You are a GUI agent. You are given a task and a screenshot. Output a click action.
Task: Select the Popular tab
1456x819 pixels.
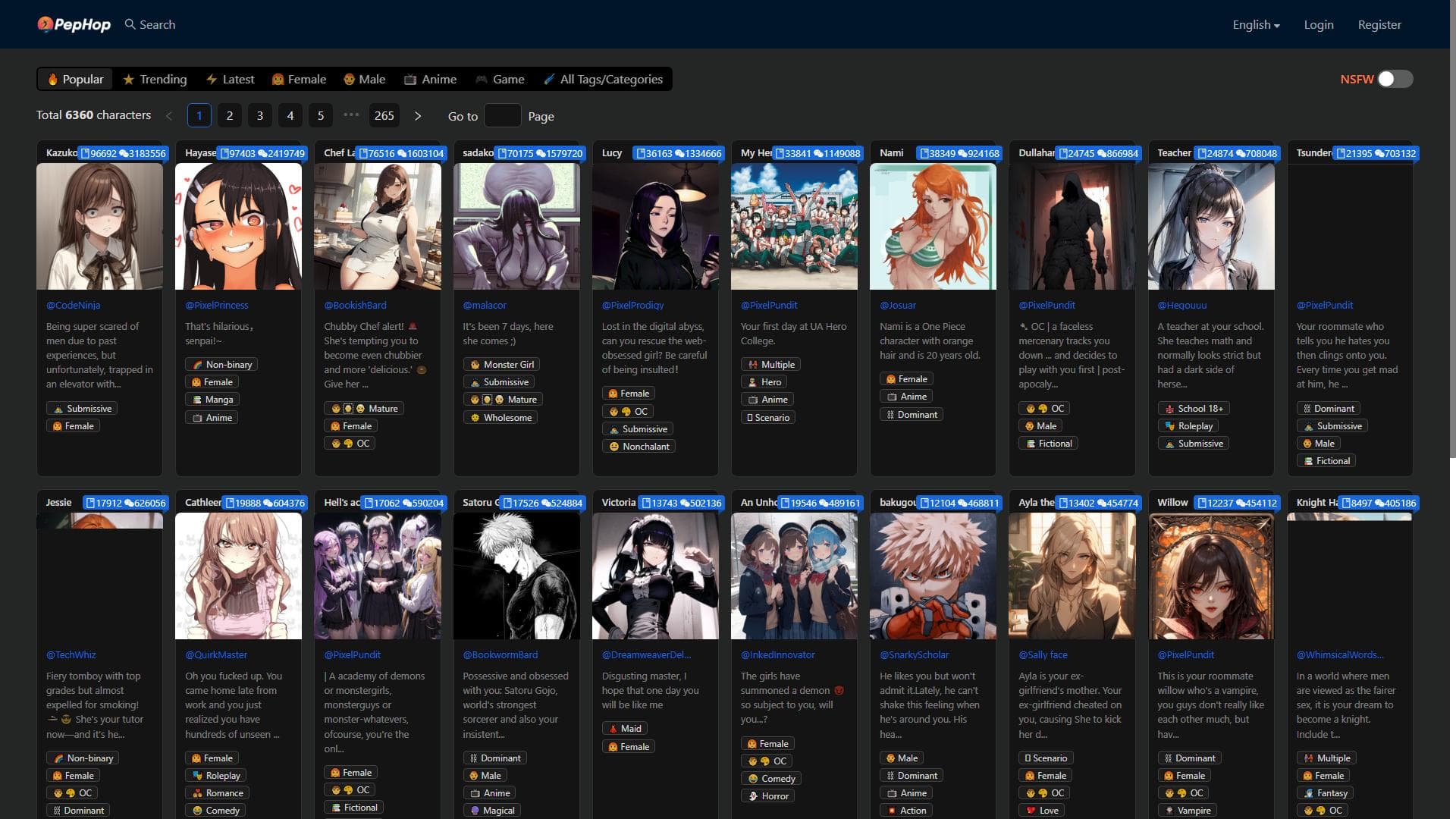coord(75,79)
